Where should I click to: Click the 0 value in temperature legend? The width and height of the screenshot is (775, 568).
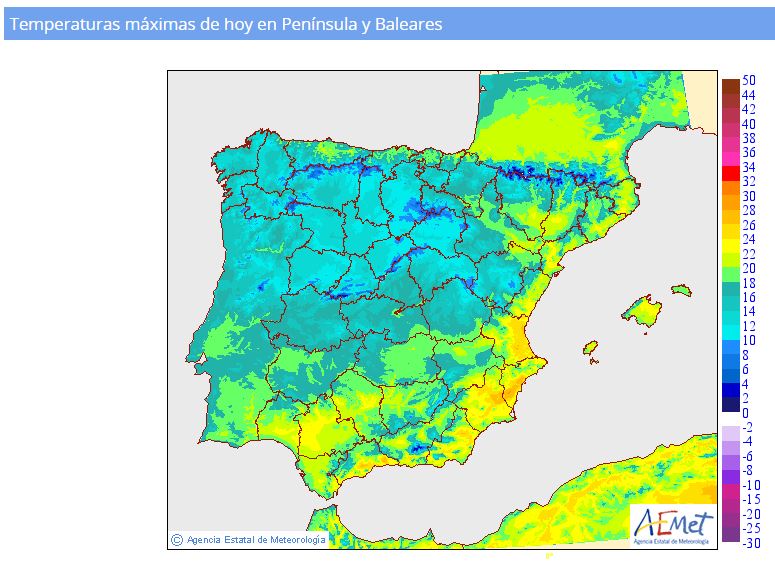click(746, 413)
